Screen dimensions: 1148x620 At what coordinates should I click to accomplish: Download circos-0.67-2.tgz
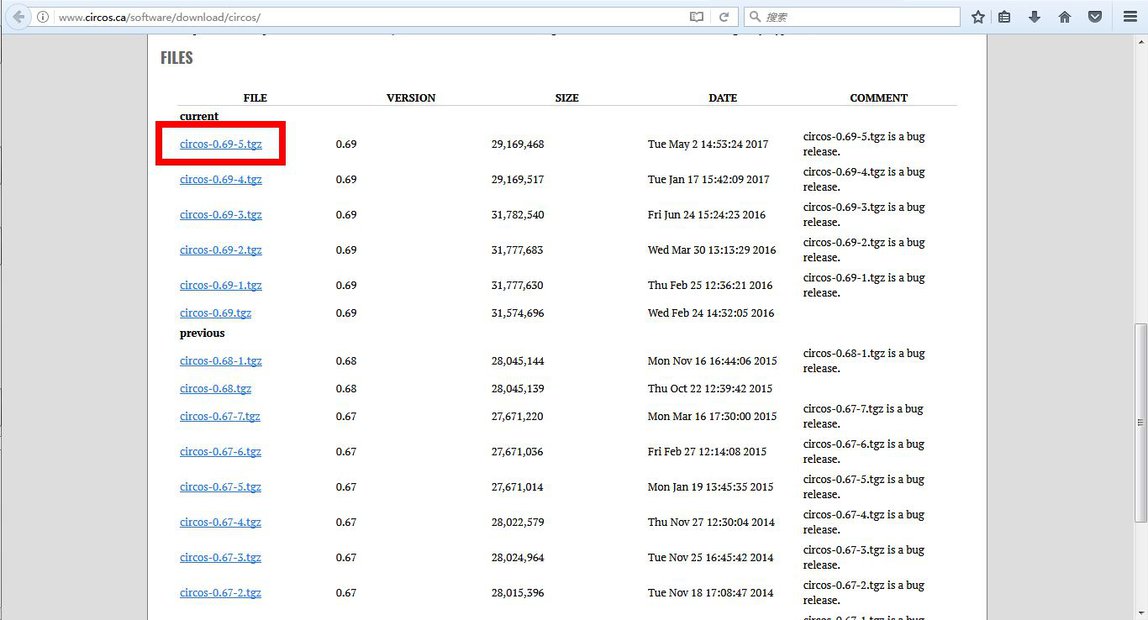point(220,592)
